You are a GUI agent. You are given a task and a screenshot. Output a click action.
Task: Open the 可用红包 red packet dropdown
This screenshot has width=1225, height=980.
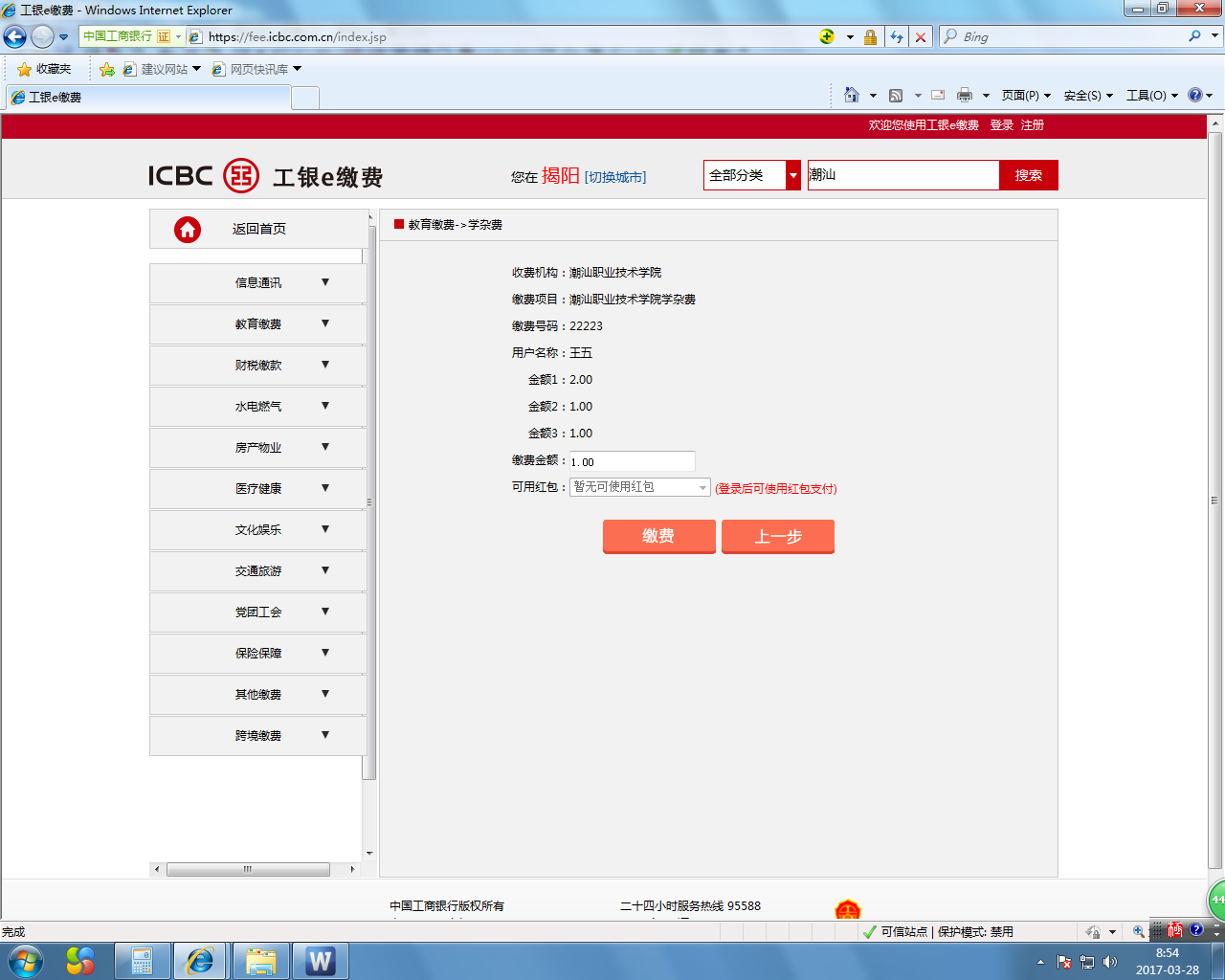pyautogui.click(x=639, y=487)
